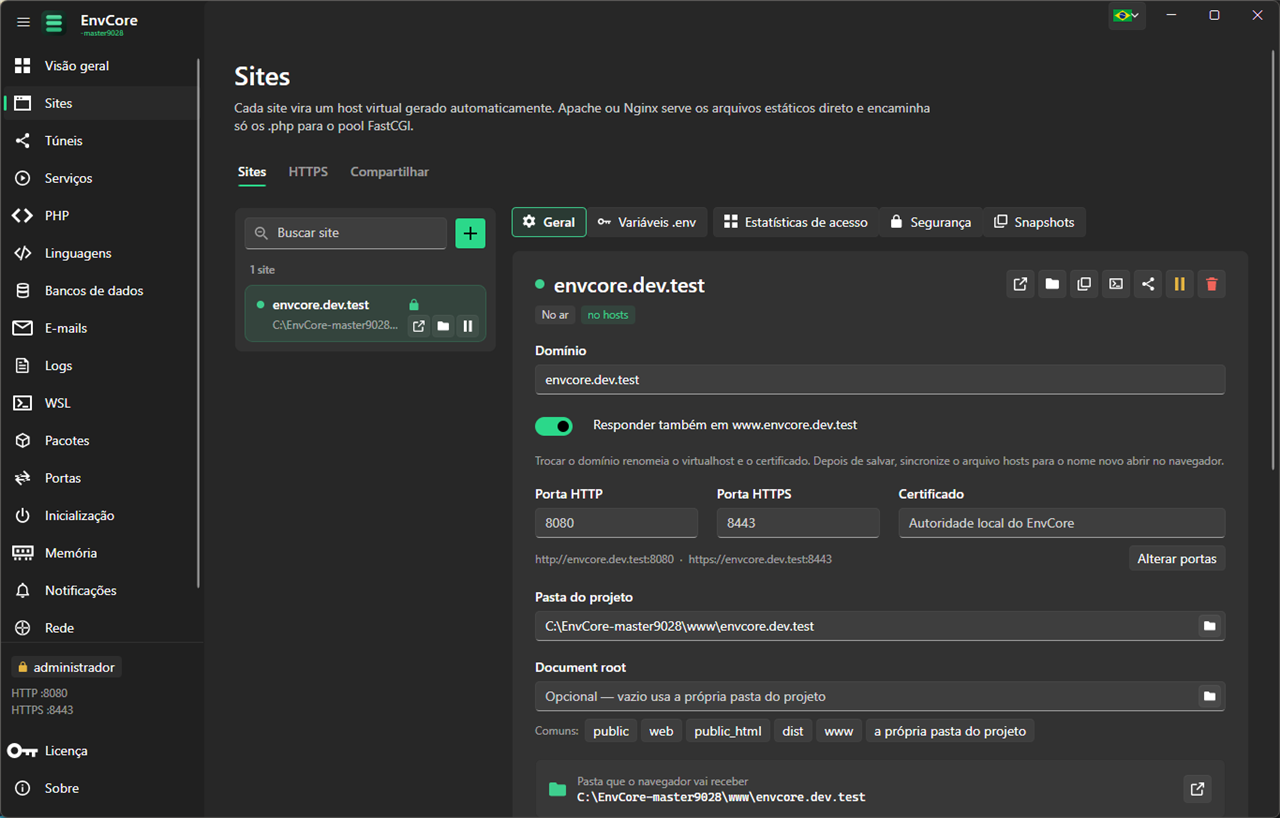Share the site using the share icon

1148,284
